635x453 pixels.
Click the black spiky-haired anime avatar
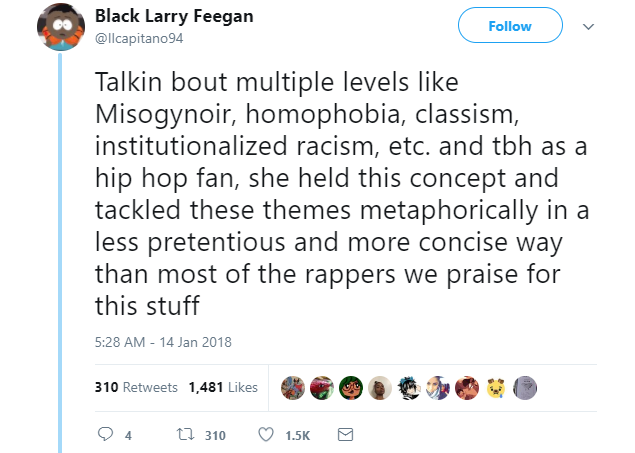point(408,387)
